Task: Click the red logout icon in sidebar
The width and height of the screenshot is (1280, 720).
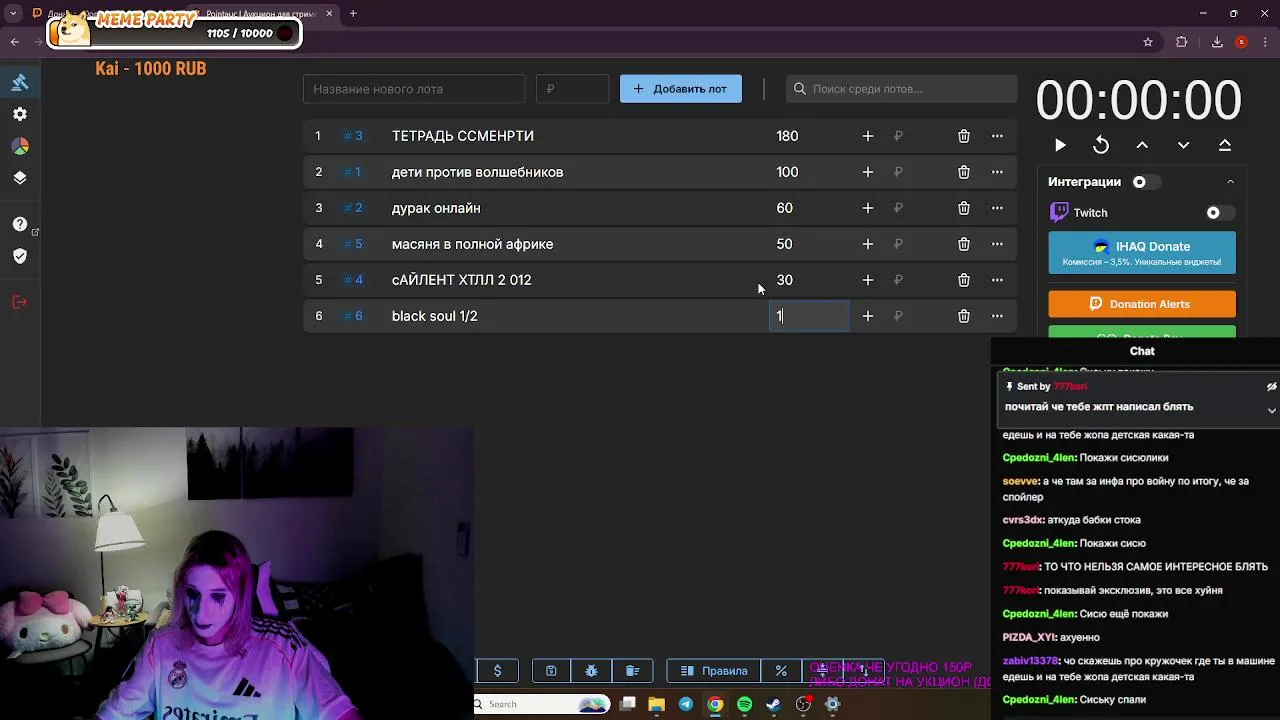Action: point(20,302)
